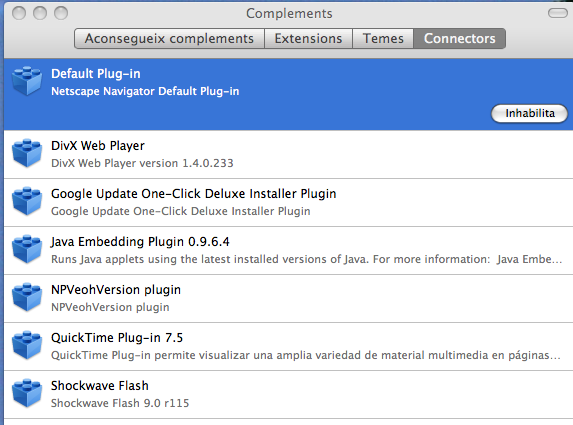573x425 pixels.
Task: Click the Shockwave Flash plugin icon
Action: (x=27, y=393)
